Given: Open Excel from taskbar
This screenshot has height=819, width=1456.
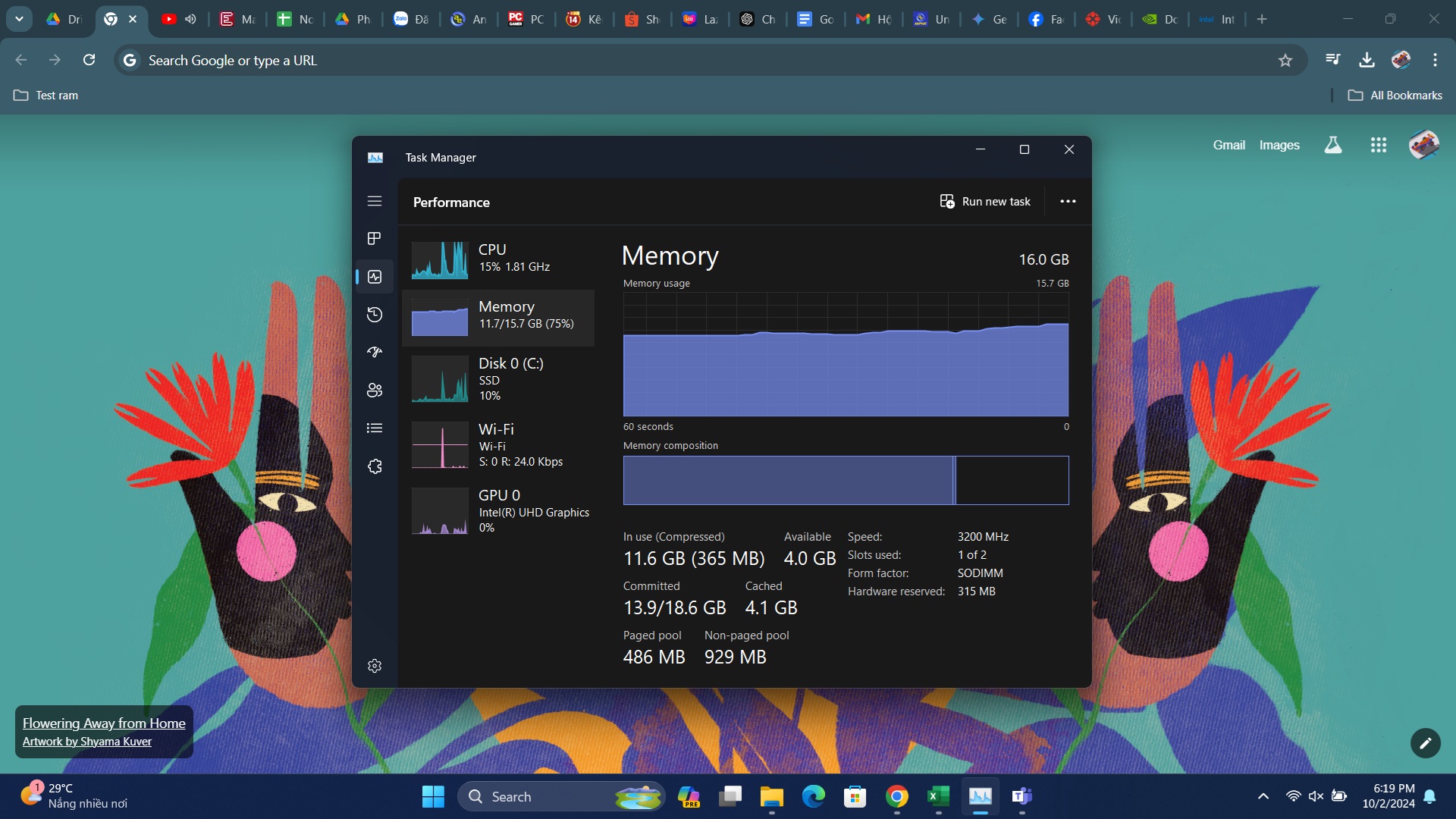Looking at the screenshot, I should [x=939, y=796].
